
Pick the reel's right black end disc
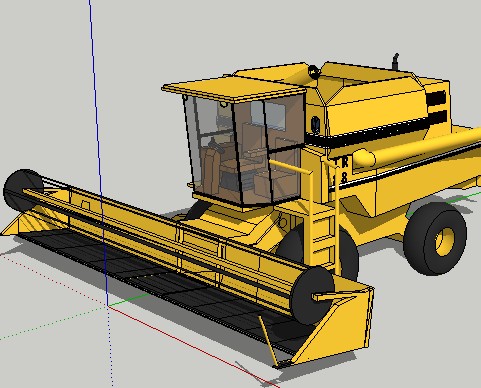click(312, 295)
